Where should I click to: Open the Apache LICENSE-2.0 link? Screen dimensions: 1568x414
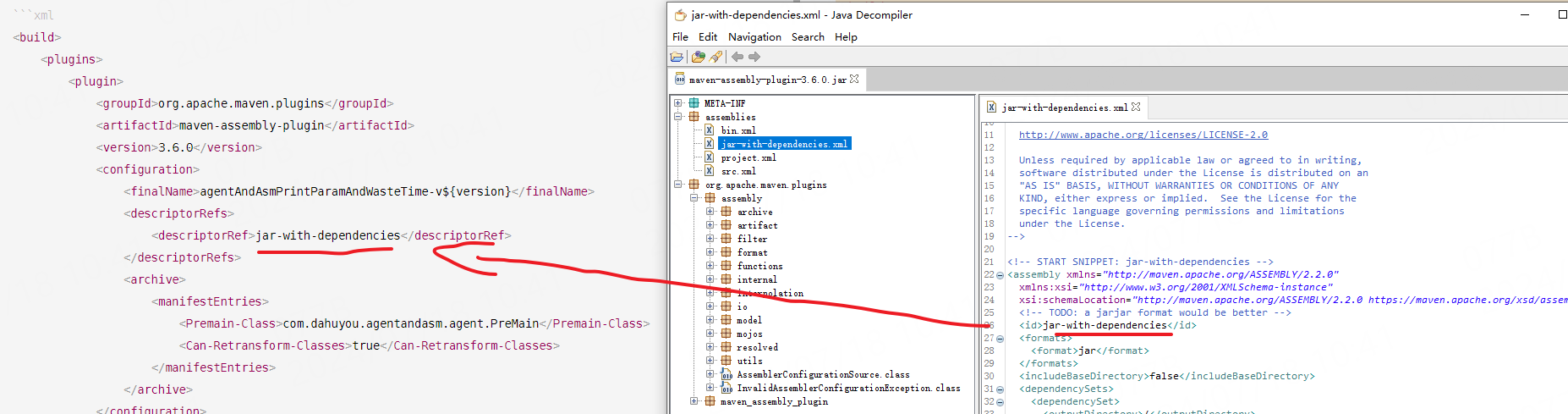(1143, 135)
